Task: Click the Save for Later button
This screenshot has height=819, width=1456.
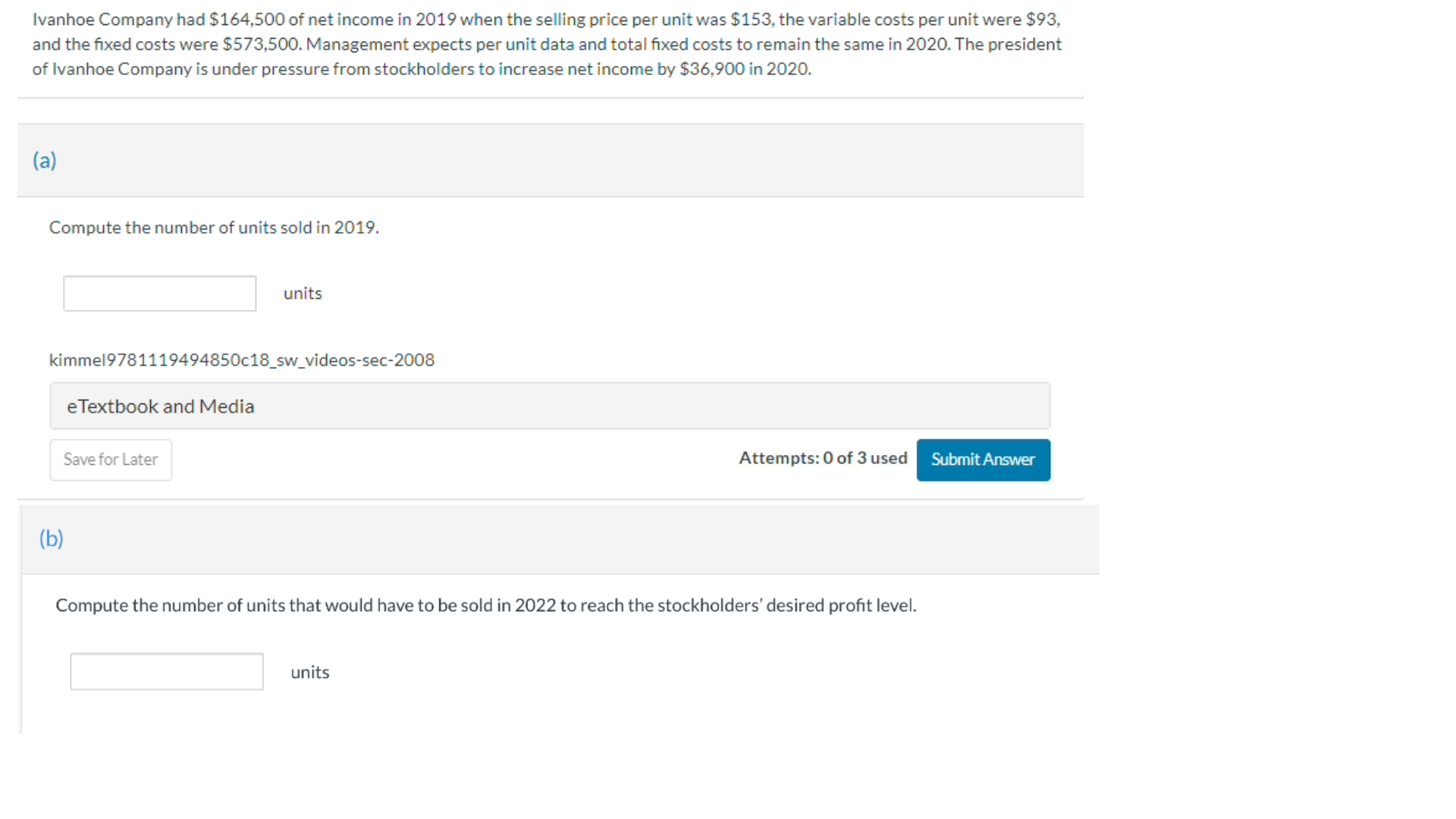Action: (x=111, y=460)
